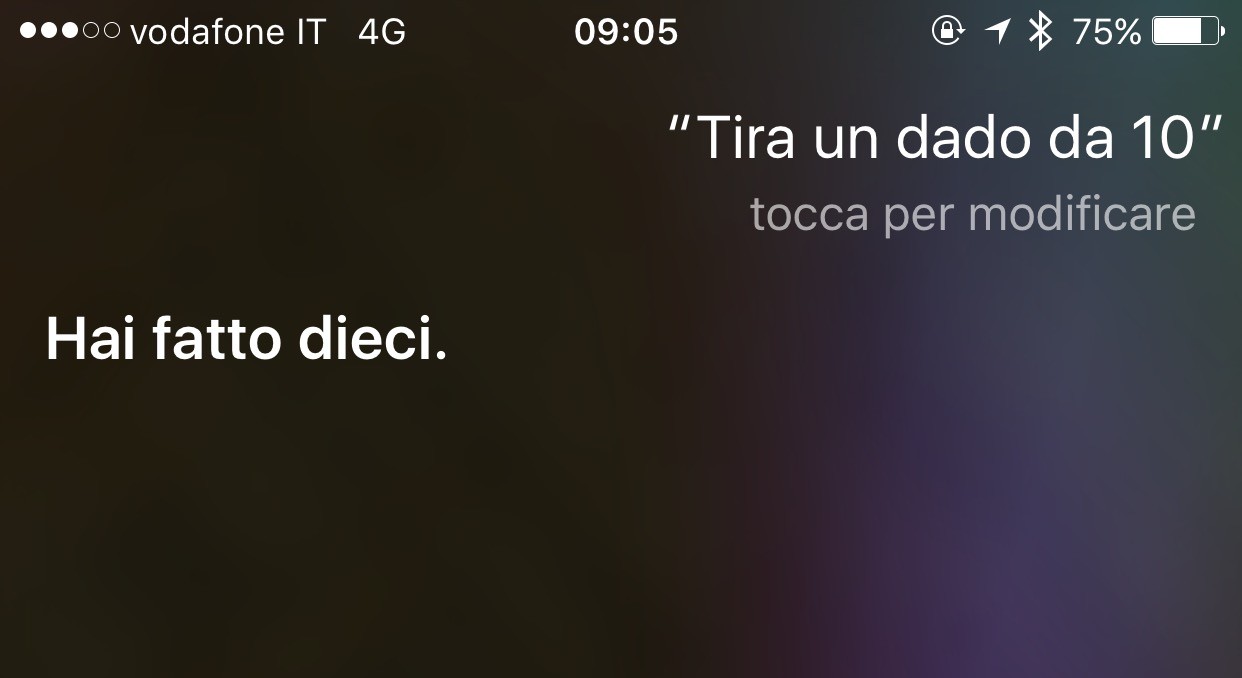Tap the word "modificare" under the query
This screenshot has width=1242, height=678.
(1082, 214)
